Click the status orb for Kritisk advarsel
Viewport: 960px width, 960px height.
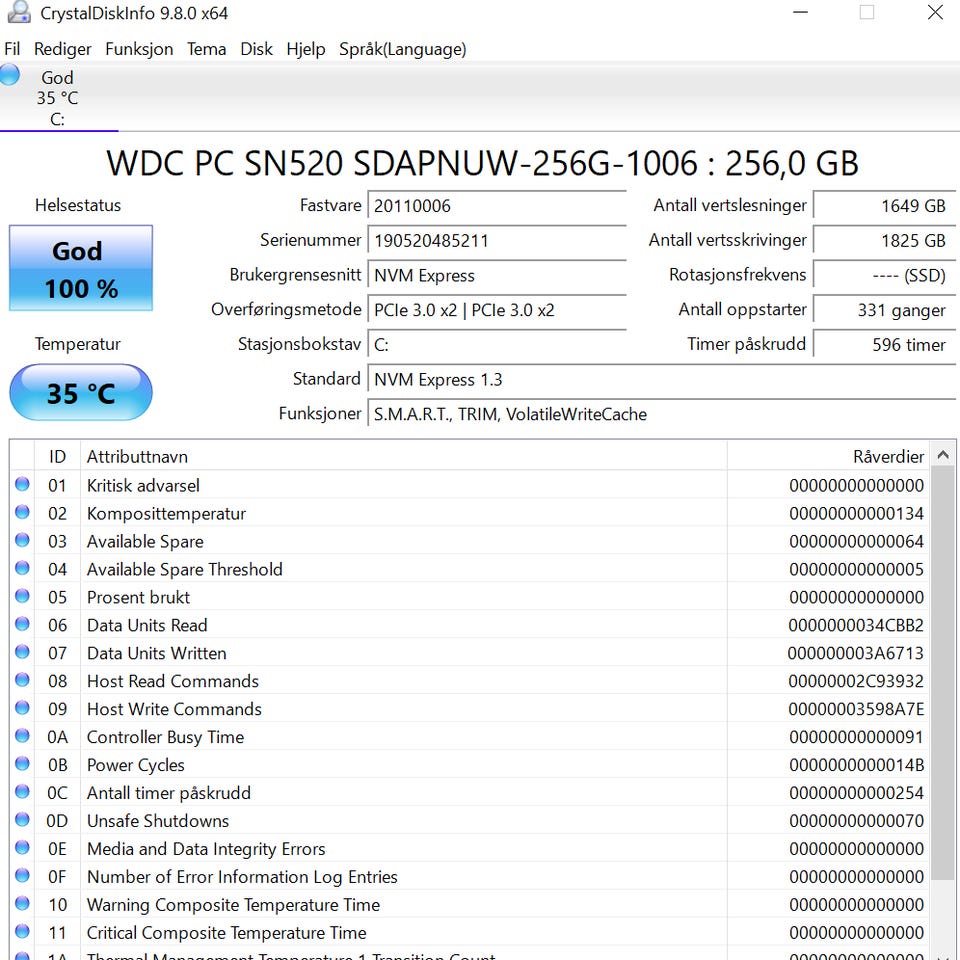pyautogui.click(x=22, y=484)
